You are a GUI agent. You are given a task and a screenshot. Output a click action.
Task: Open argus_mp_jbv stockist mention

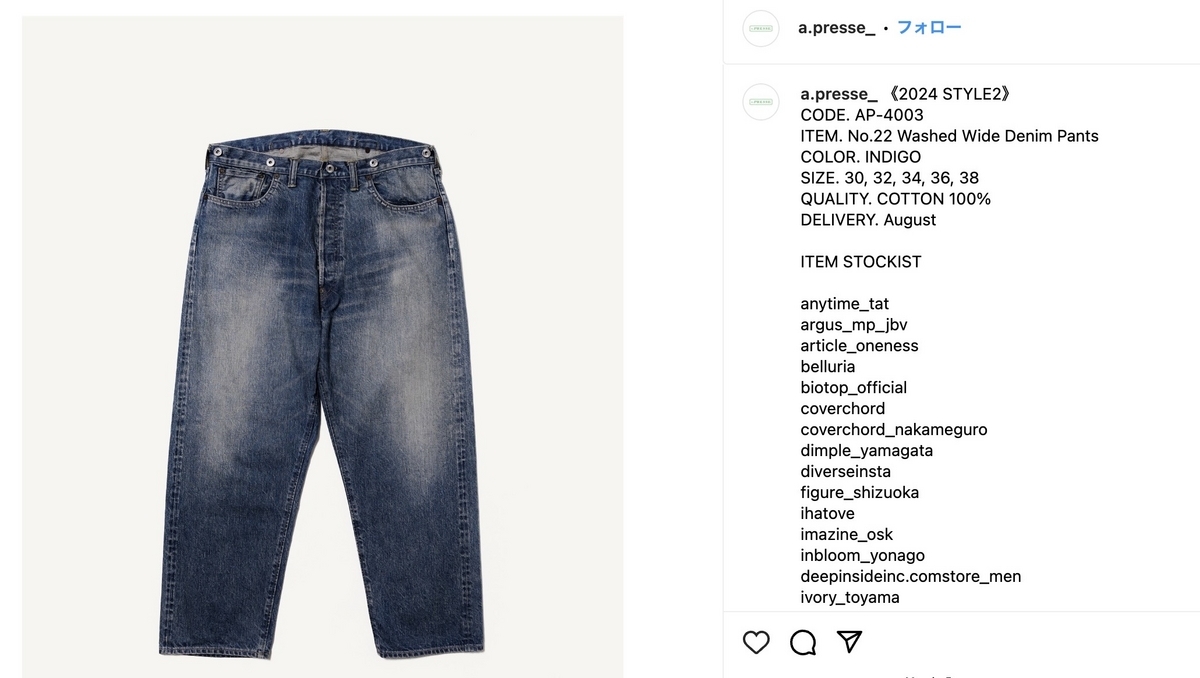coord(854,325)
